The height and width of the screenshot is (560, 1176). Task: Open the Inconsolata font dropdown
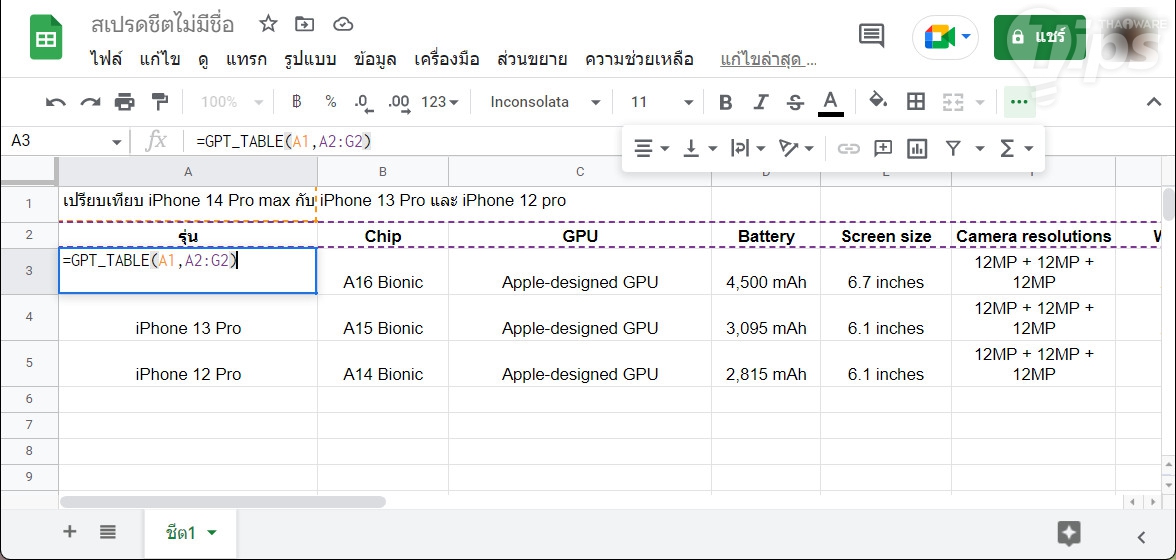coord(545,102)
